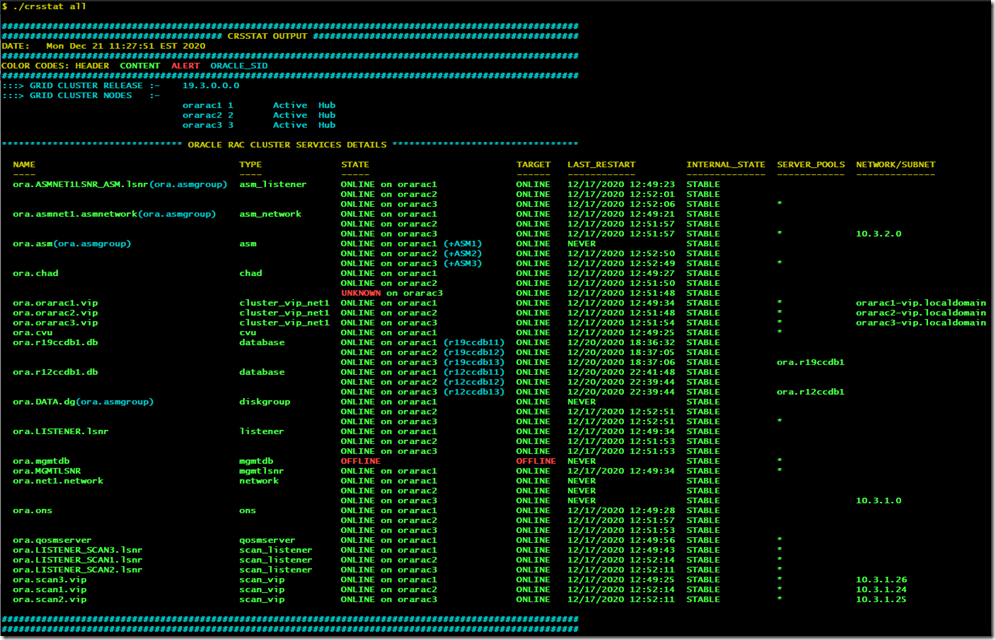Select resource 'ora.orarac3.vip'
Screen dimensions: 995x640
point(55,323)
